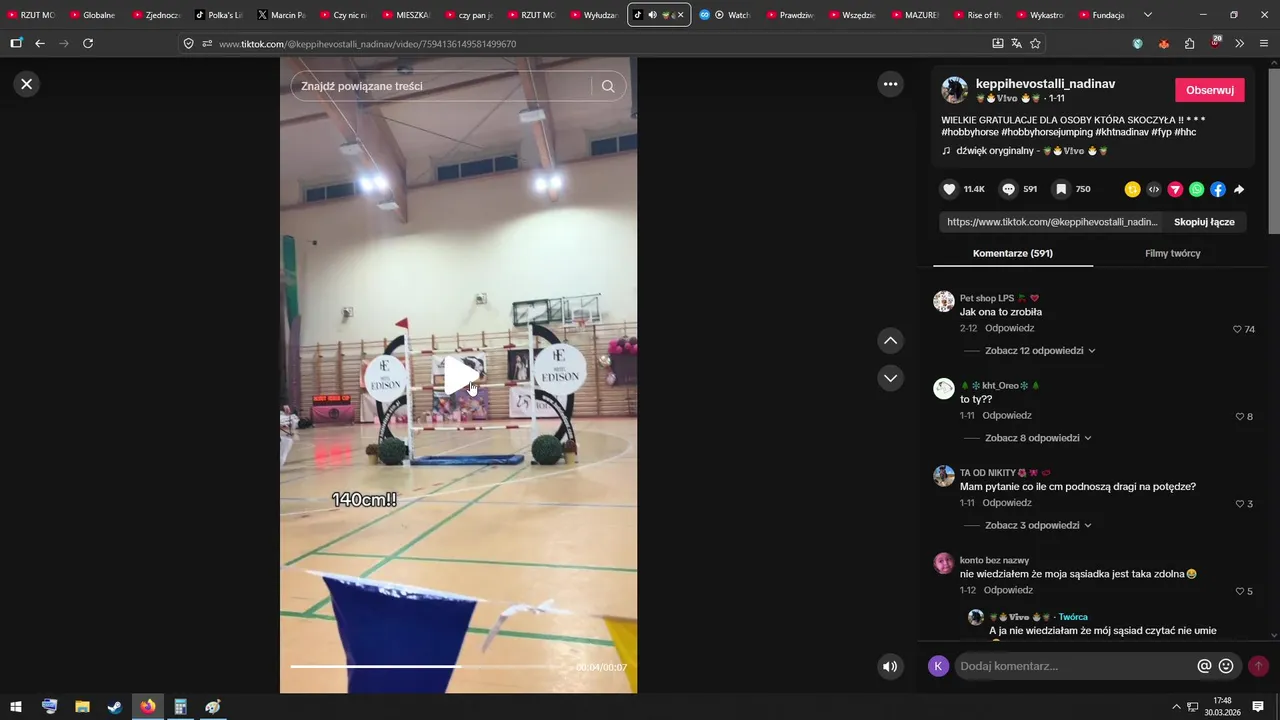Insert a mention with @ icon

coord(1204,666)
